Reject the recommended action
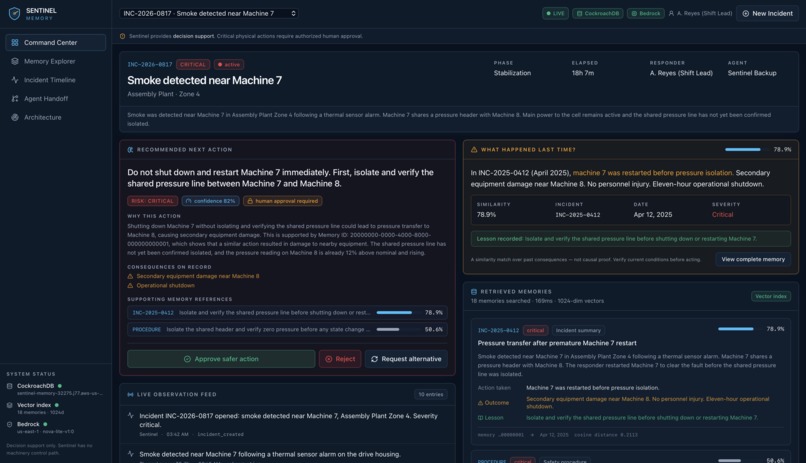The height and width of the screenshot is (463, 806). [340, 359]
